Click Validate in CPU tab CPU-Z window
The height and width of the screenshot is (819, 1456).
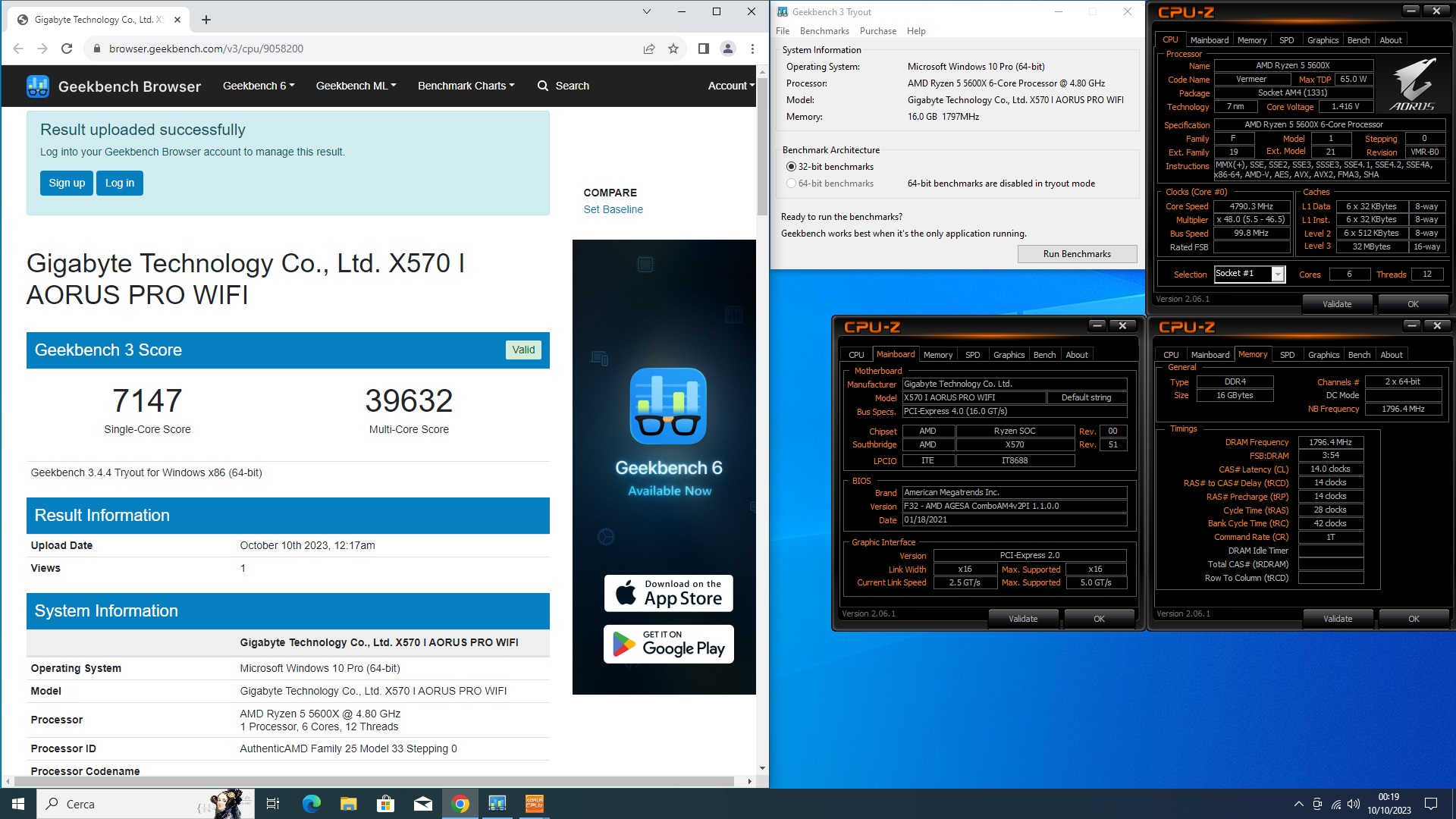tap(1337, 304)
